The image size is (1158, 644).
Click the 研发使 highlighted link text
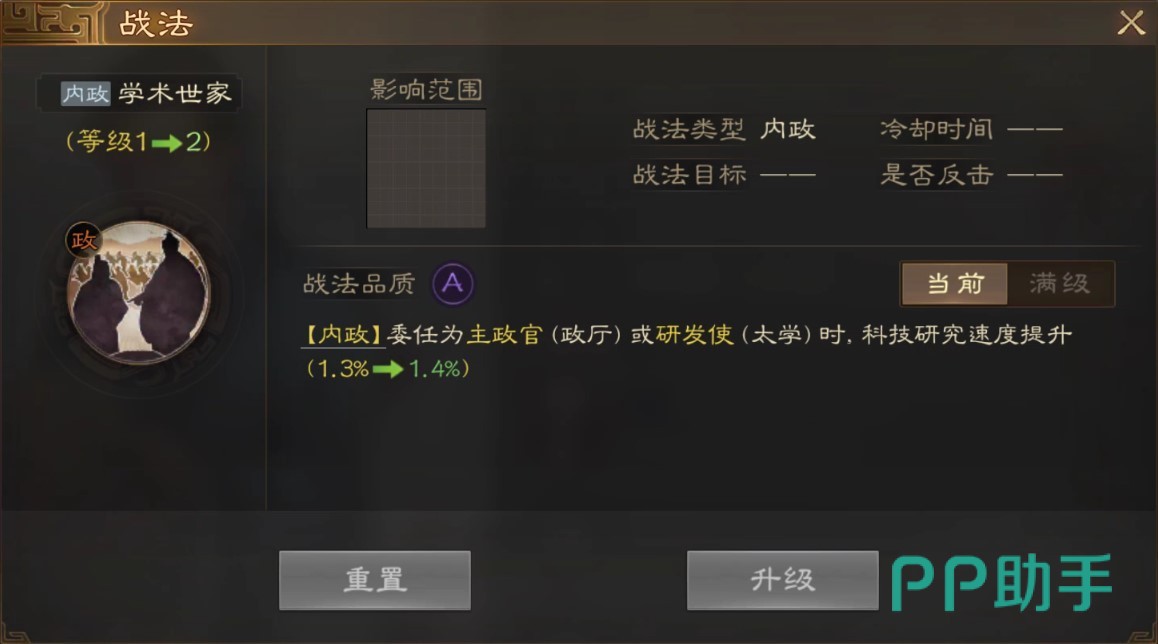click(x=694, y=335)
